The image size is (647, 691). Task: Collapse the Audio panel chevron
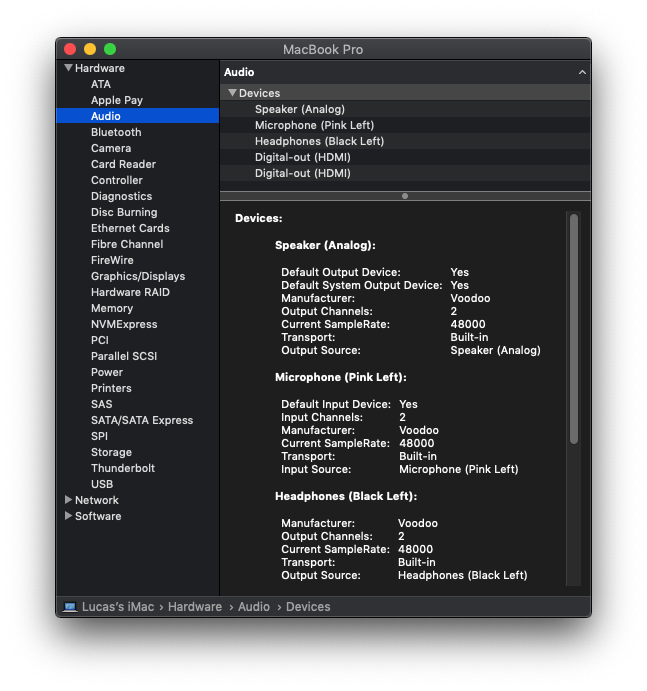(582, 72)
